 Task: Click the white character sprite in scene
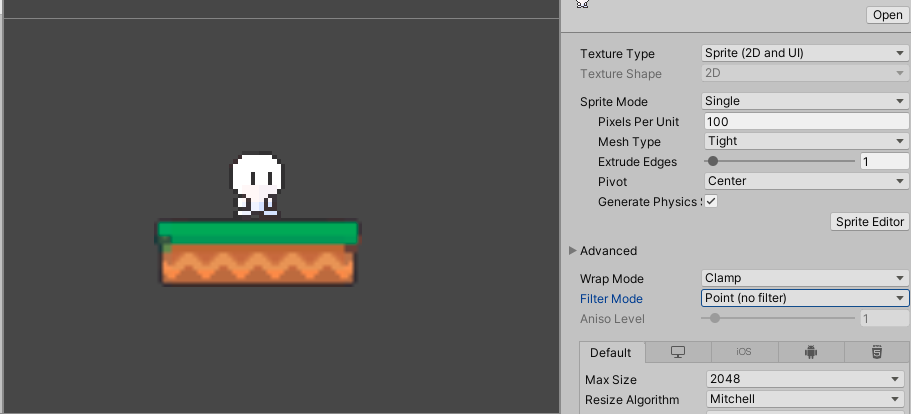pos(257,185)
